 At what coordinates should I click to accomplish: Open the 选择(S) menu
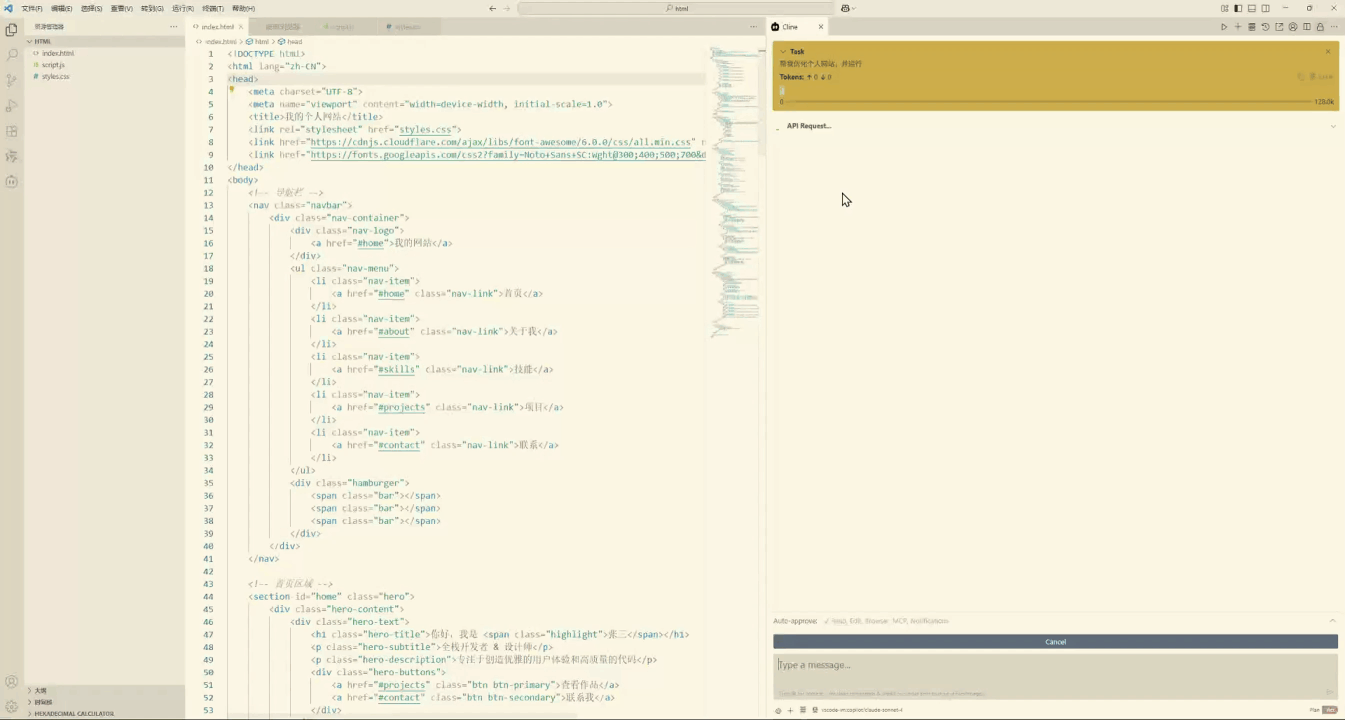91,8
